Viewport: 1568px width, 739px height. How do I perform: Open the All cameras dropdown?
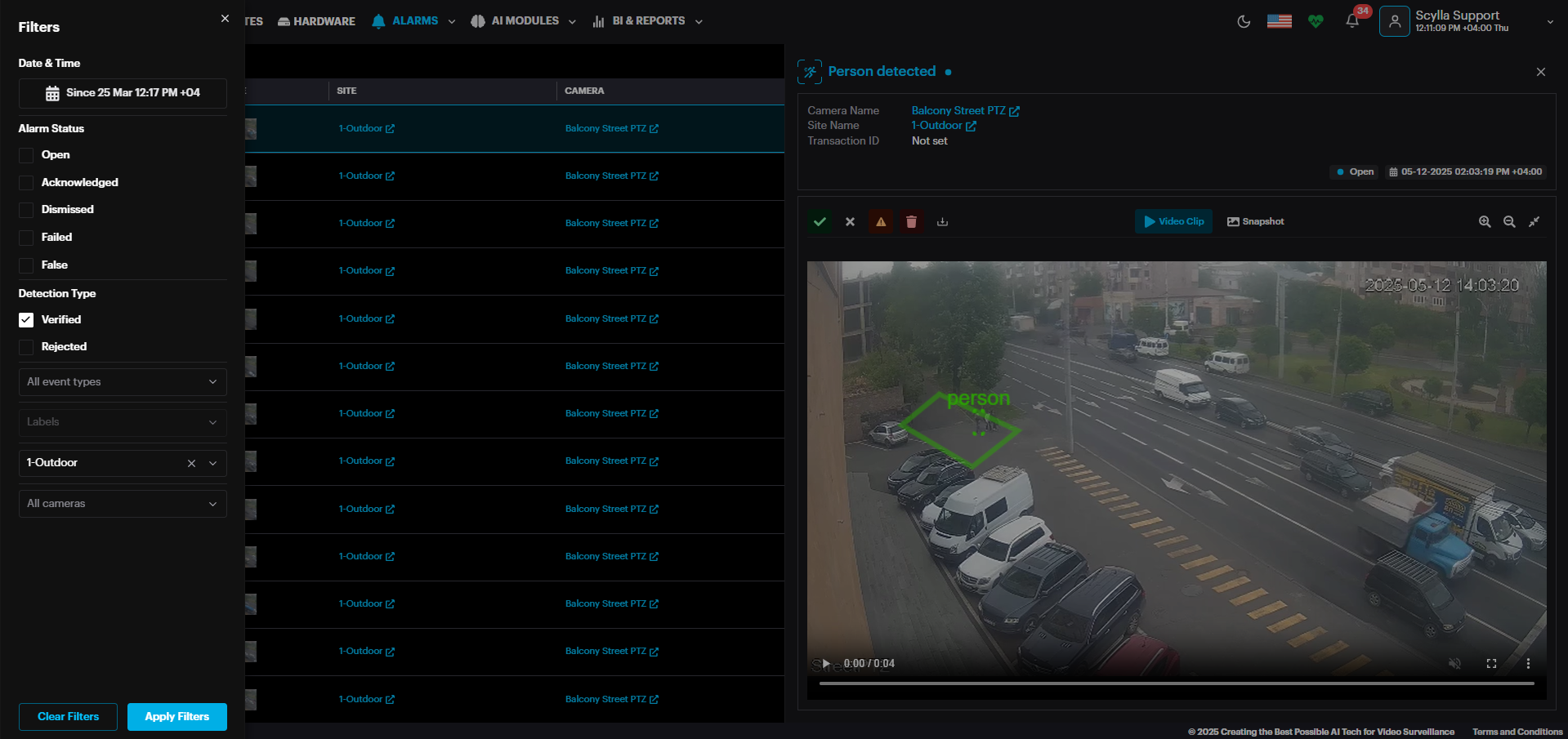pyautogui.click(x=122, y=504)
